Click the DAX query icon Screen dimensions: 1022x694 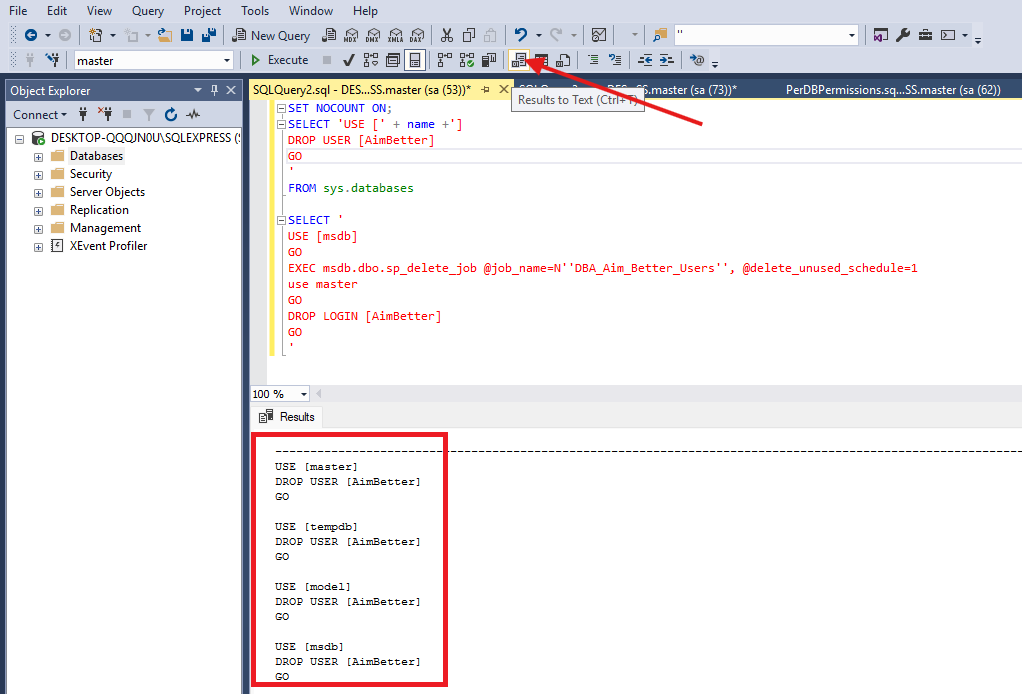click(x=417, y=35)
